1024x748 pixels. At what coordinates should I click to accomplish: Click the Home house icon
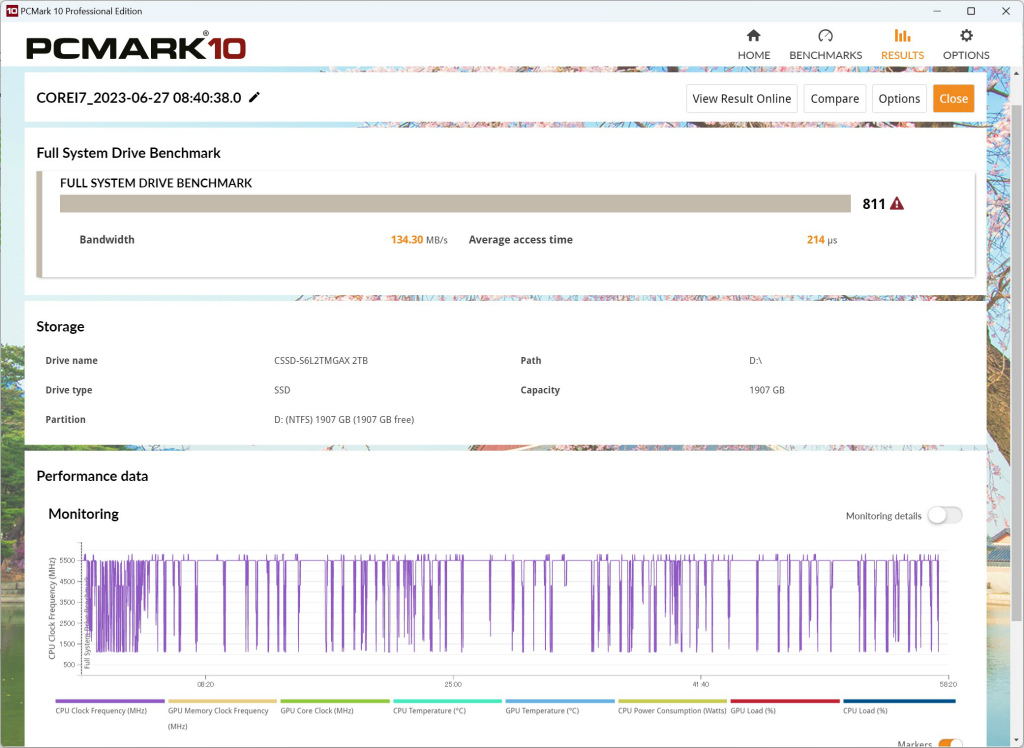click(x=754, y=35)
